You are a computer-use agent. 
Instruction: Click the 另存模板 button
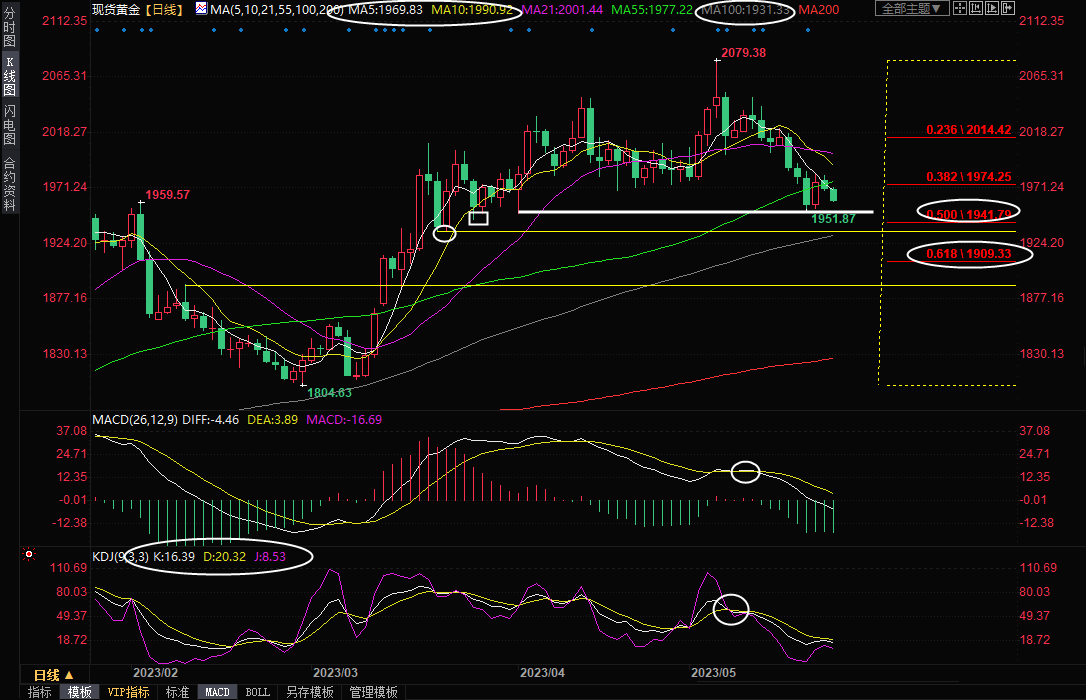(x=310, y=692)
